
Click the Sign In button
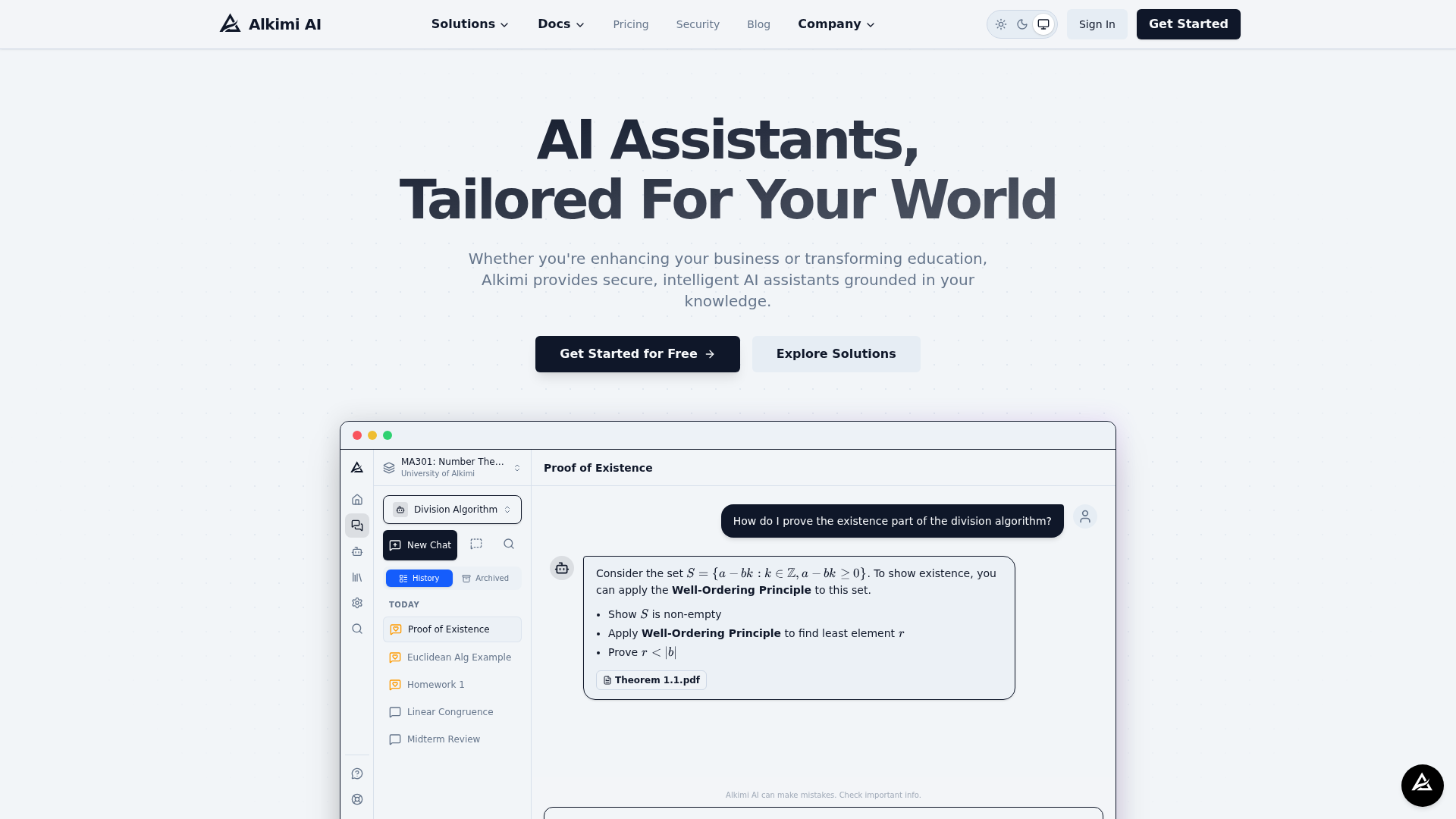tap(1097, 24)
